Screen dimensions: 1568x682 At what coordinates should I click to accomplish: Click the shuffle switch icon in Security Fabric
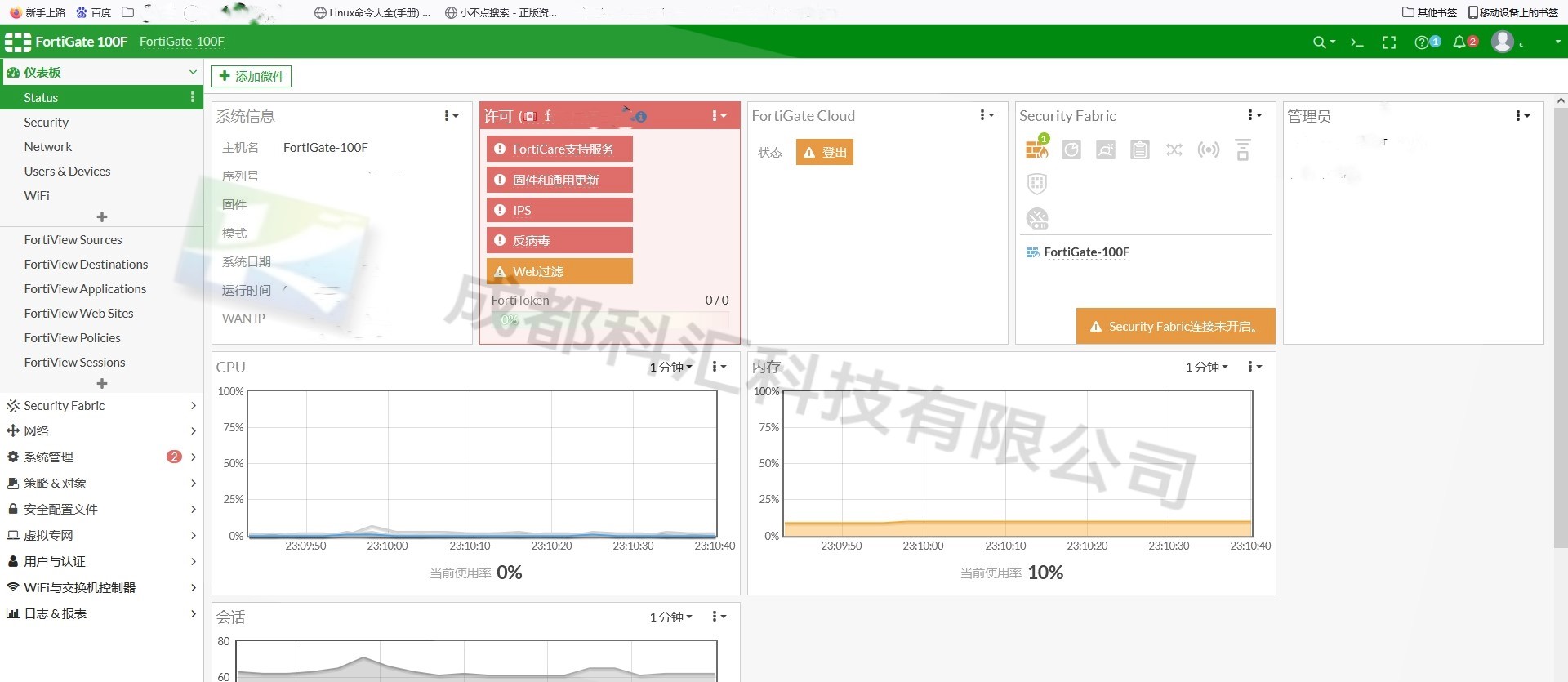click(x=1174, y=149)
